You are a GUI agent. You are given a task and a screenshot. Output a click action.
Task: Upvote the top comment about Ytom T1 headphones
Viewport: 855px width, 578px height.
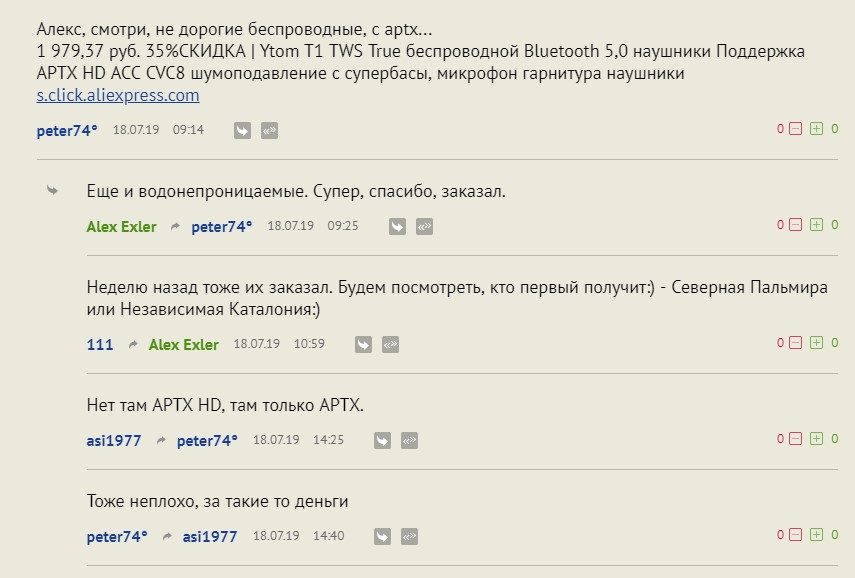point(816,129)
